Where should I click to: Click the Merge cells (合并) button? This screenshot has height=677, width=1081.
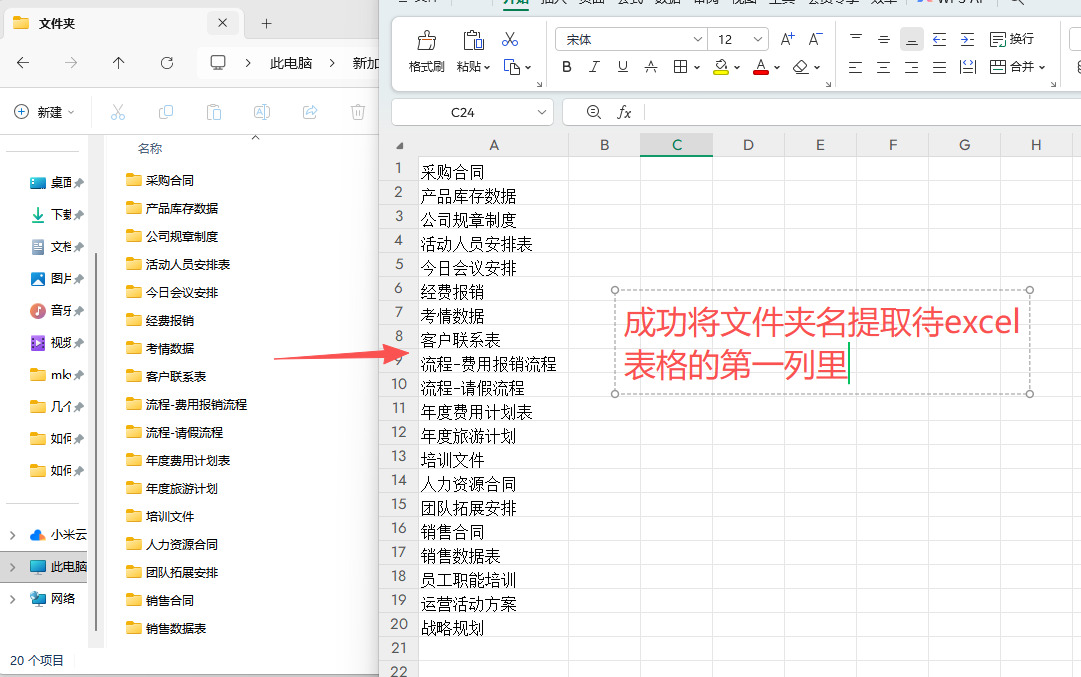[1011, 67]
